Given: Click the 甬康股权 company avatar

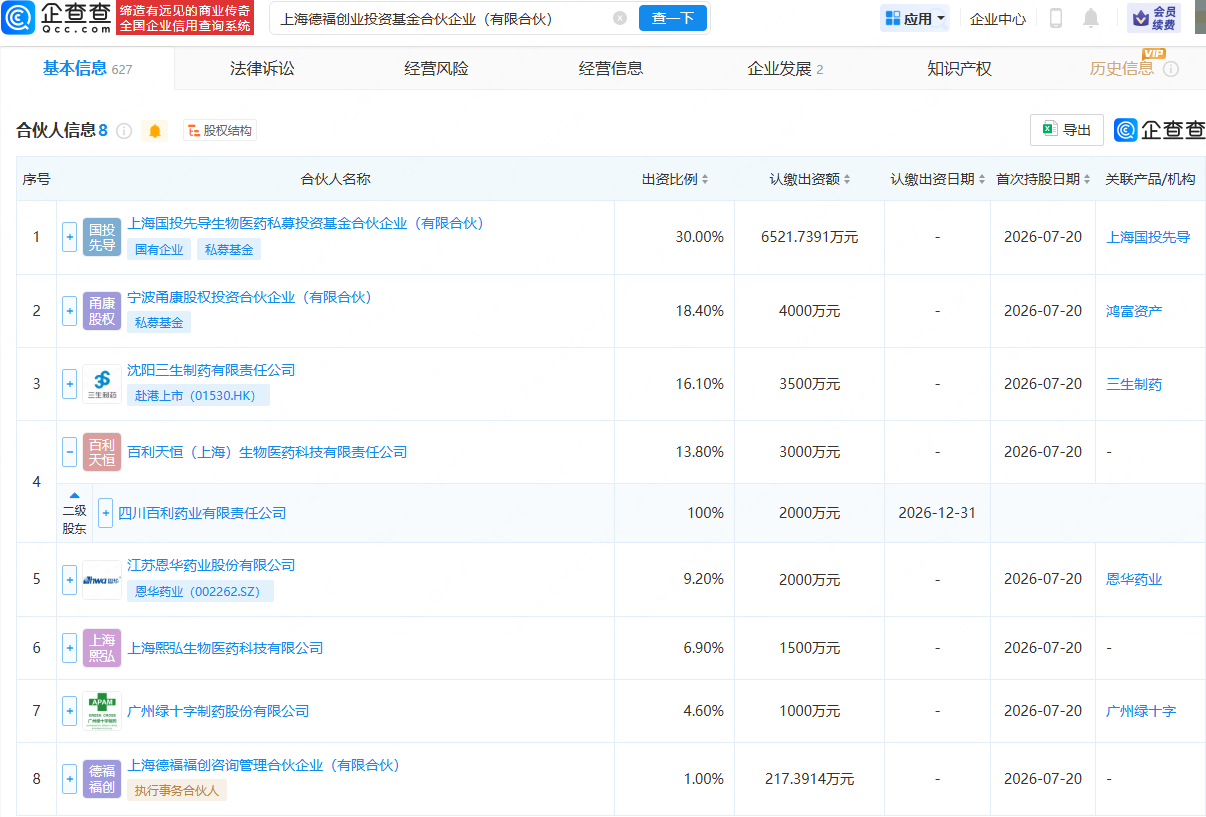Looking at the screenshot, I should point(102,311).
